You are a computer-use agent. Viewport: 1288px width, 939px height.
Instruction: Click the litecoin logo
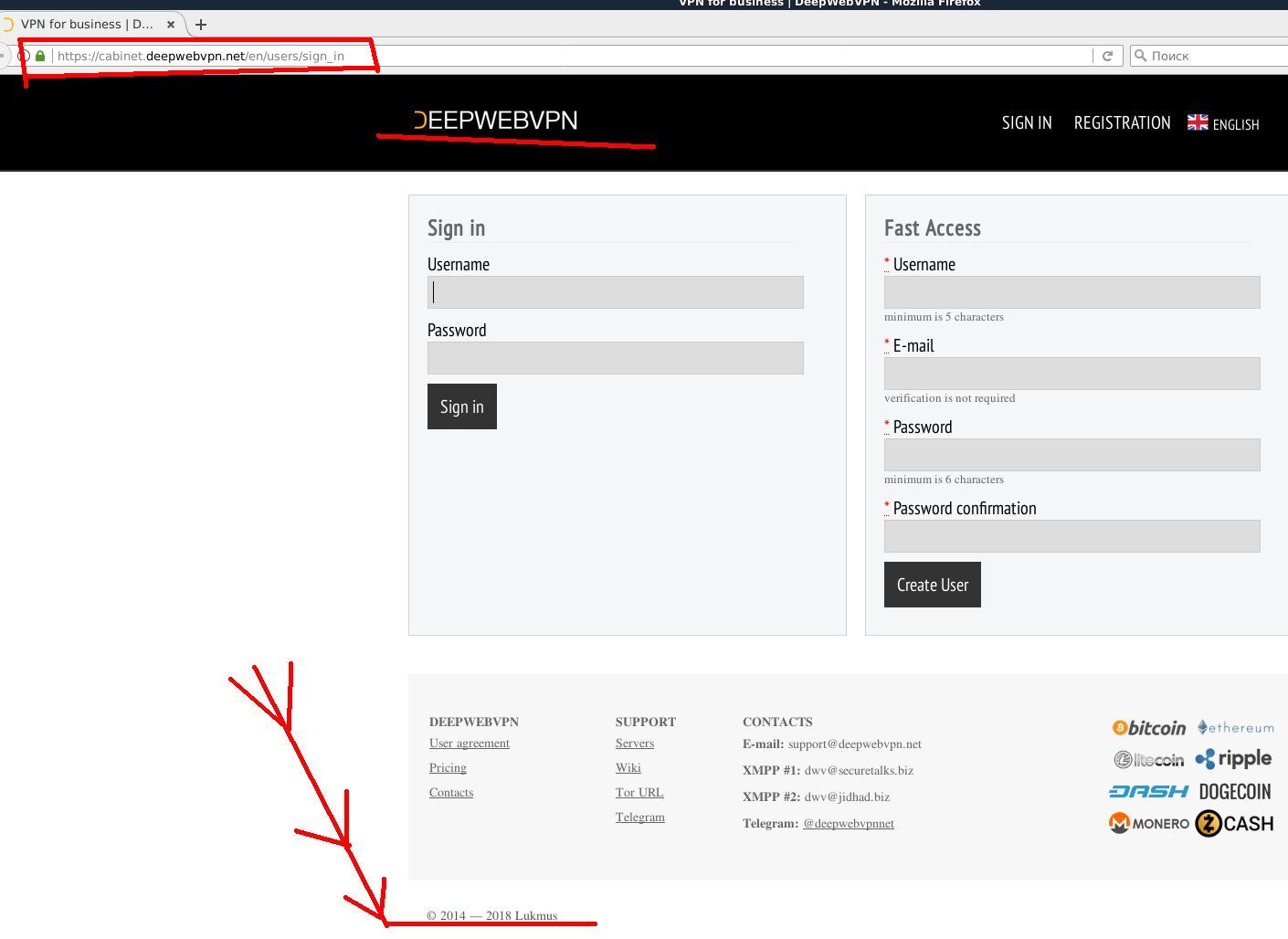[x=1149, y=760]
